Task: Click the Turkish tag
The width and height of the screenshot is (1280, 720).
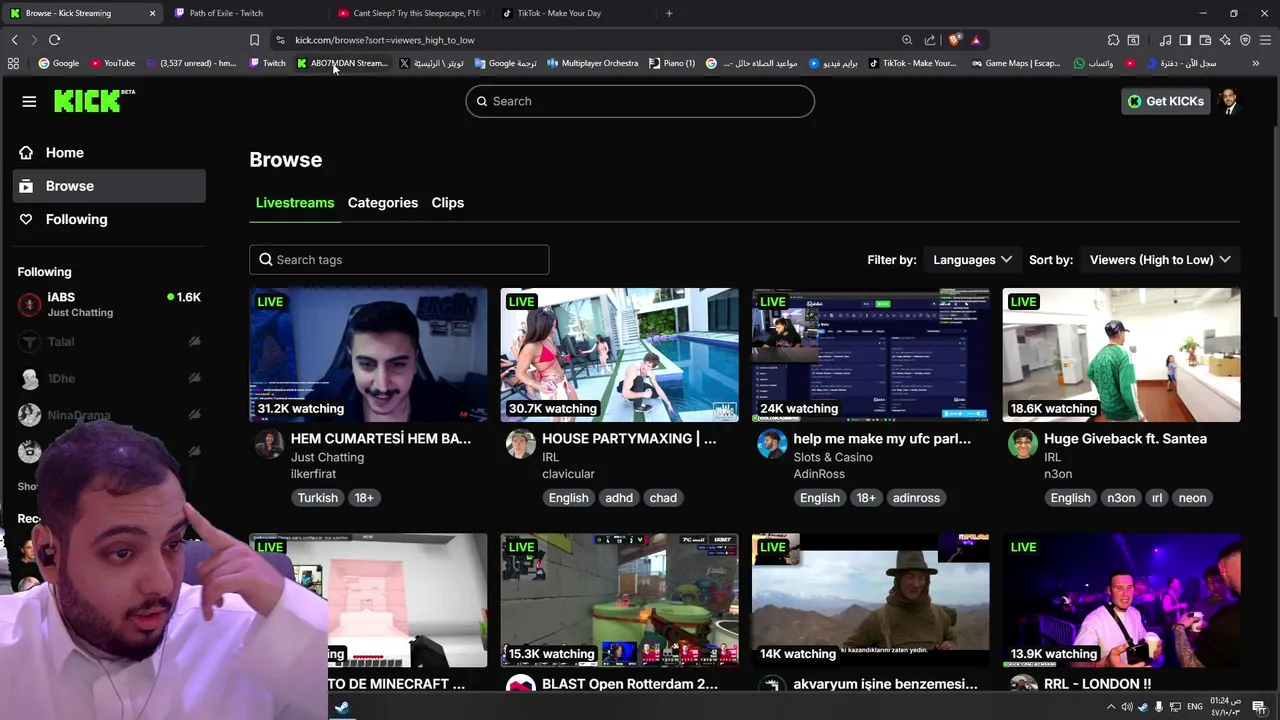Action: pos(318,498)
